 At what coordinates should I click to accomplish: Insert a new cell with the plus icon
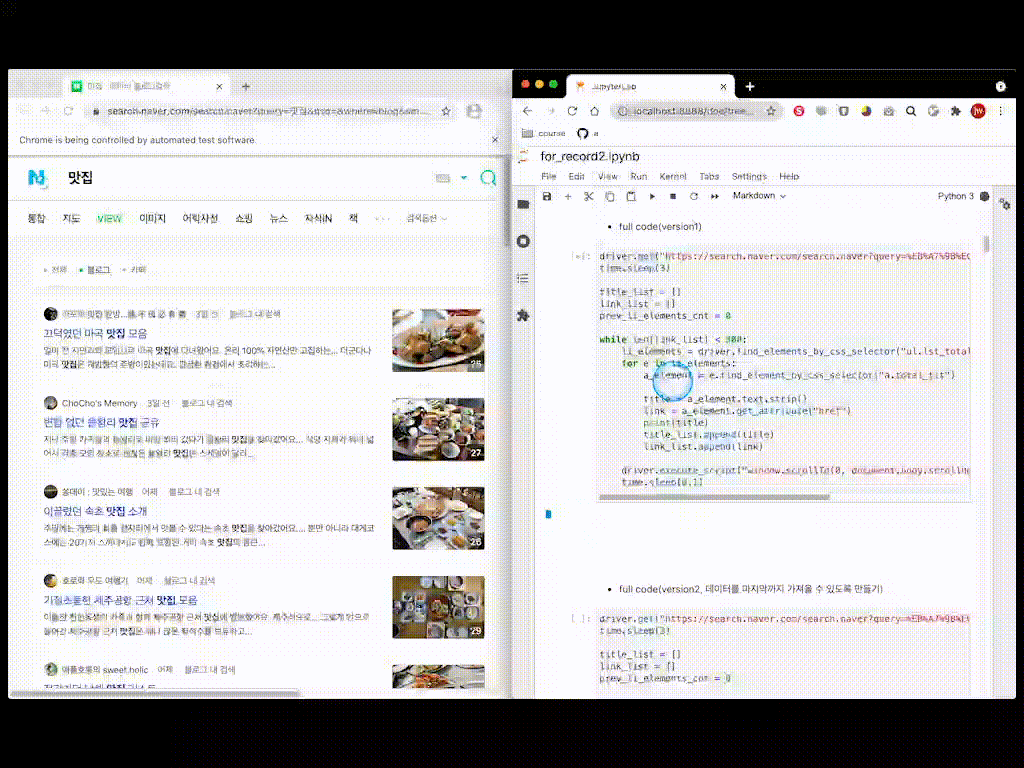pyautogui.click(x=568, y=197)
